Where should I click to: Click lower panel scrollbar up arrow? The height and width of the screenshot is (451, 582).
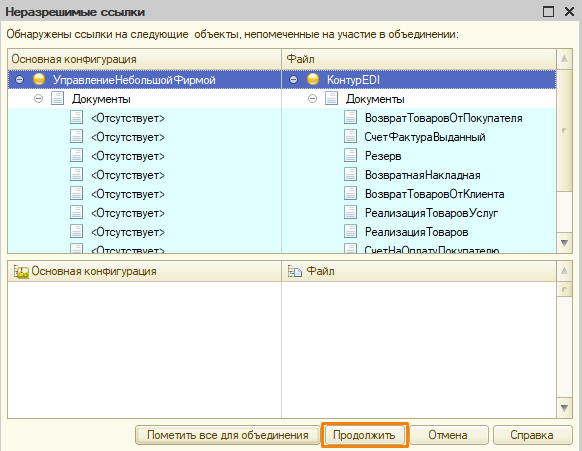tap(564, 271)
